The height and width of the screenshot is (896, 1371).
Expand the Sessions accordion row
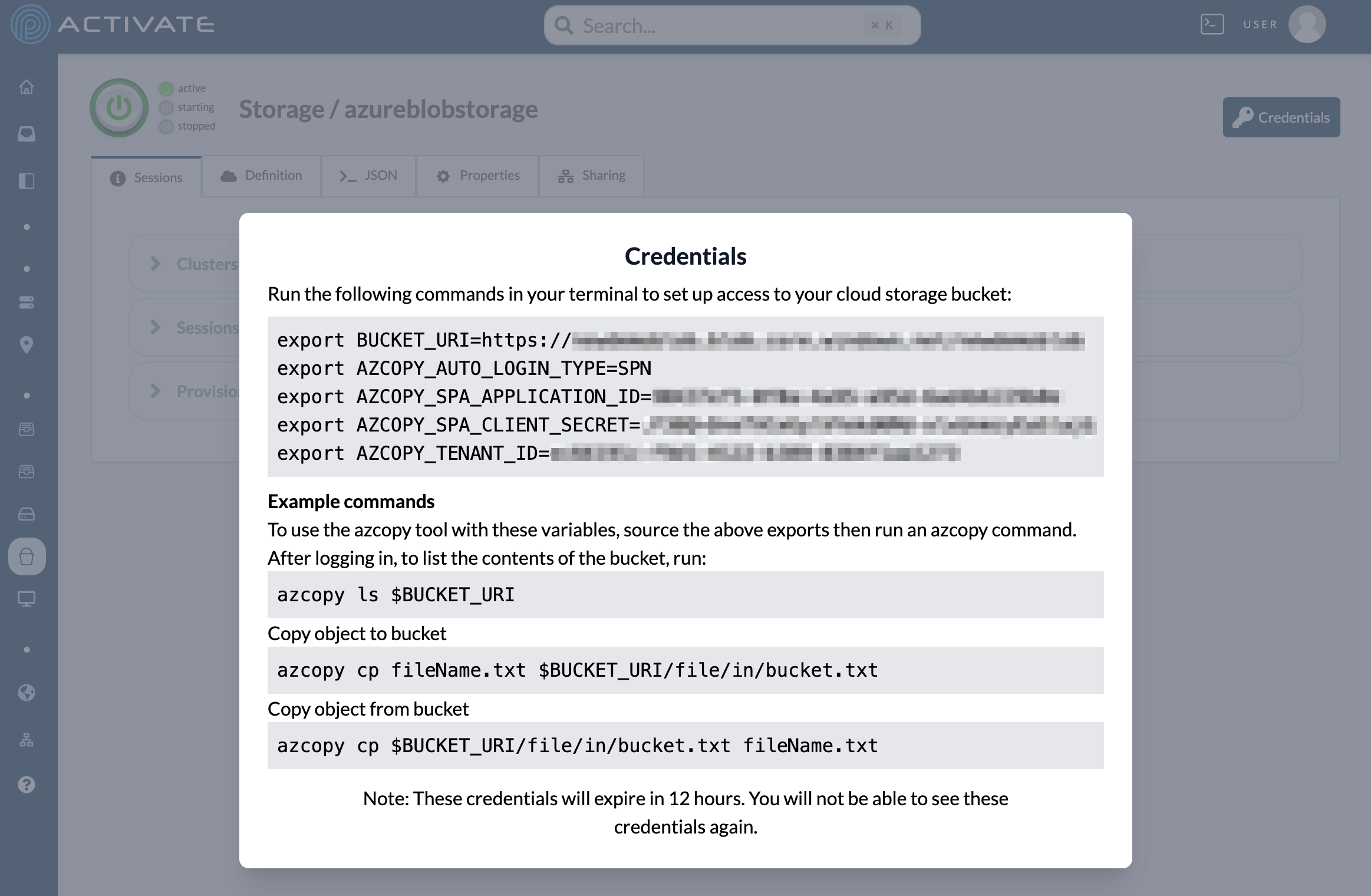click(156, 327)
